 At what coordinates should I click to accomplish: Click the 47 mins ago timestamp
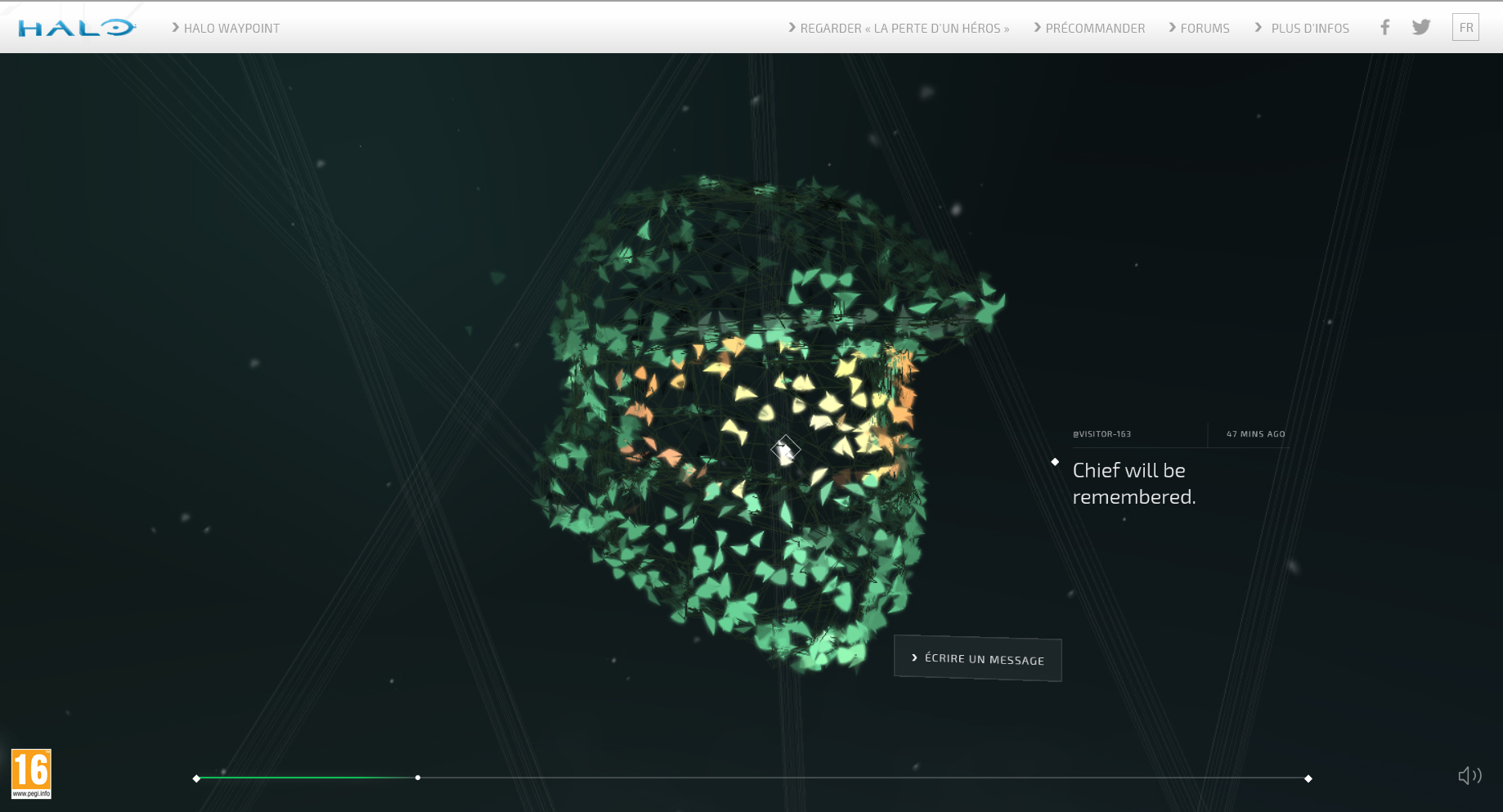(x=1255, y=434)
